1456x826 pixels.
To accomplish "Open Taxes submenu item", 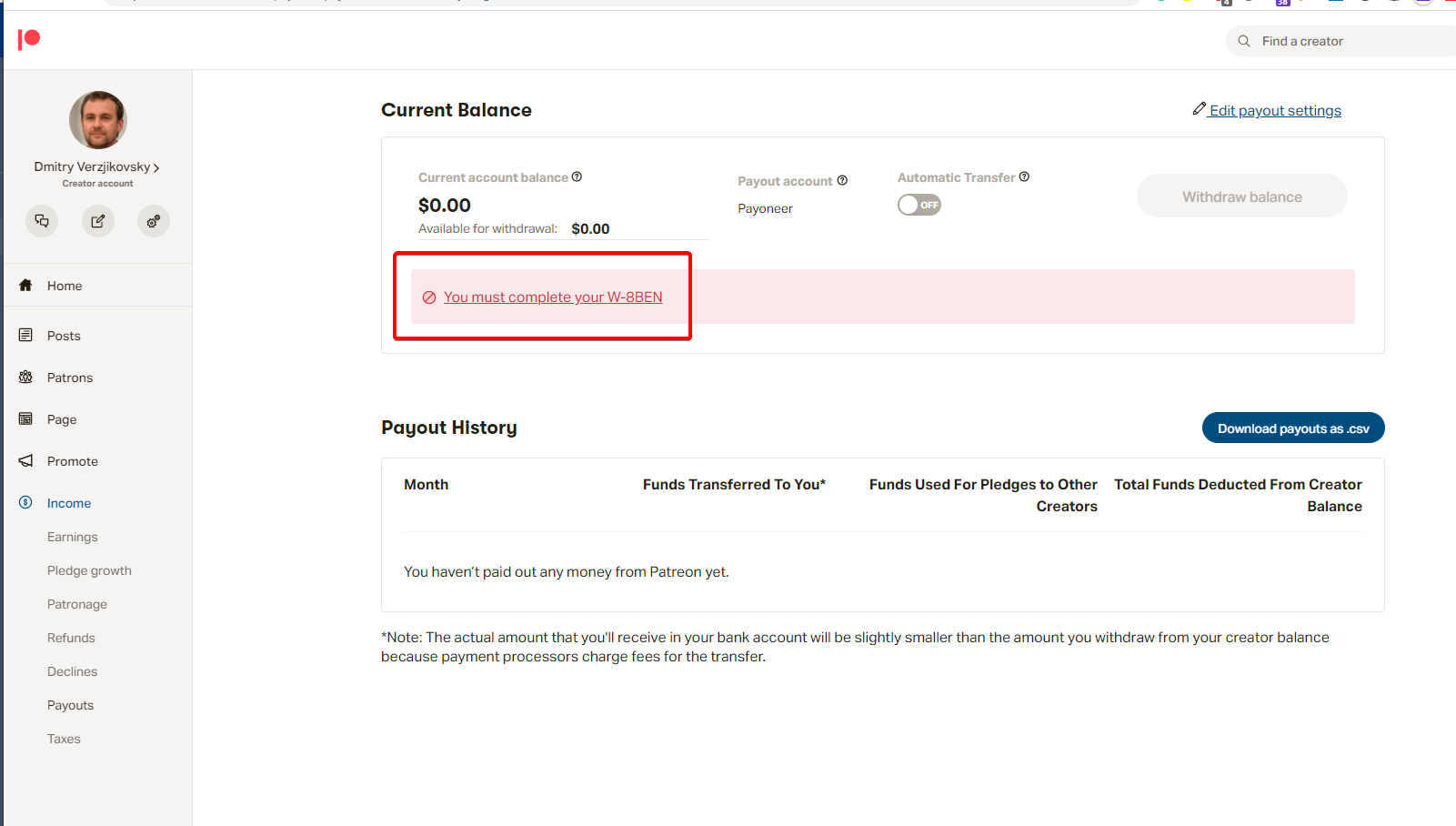I will [x=64, y=739].
